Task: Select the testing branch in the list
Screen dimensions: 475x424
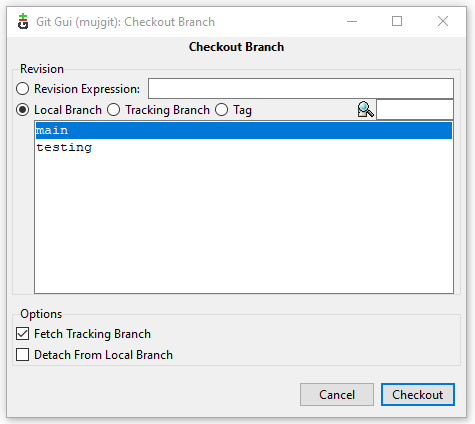Action: click(x=244, y=147)
